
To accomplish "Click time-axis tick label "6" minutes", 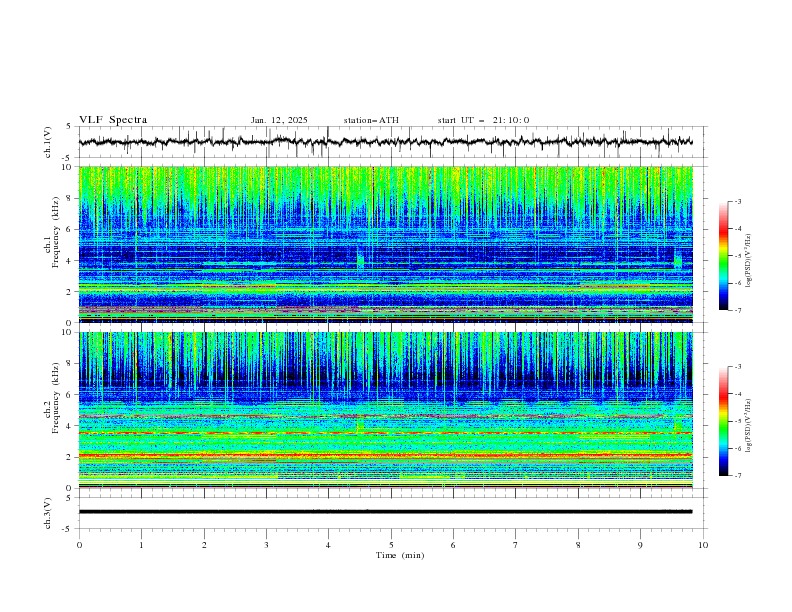I will coord(453,545).
